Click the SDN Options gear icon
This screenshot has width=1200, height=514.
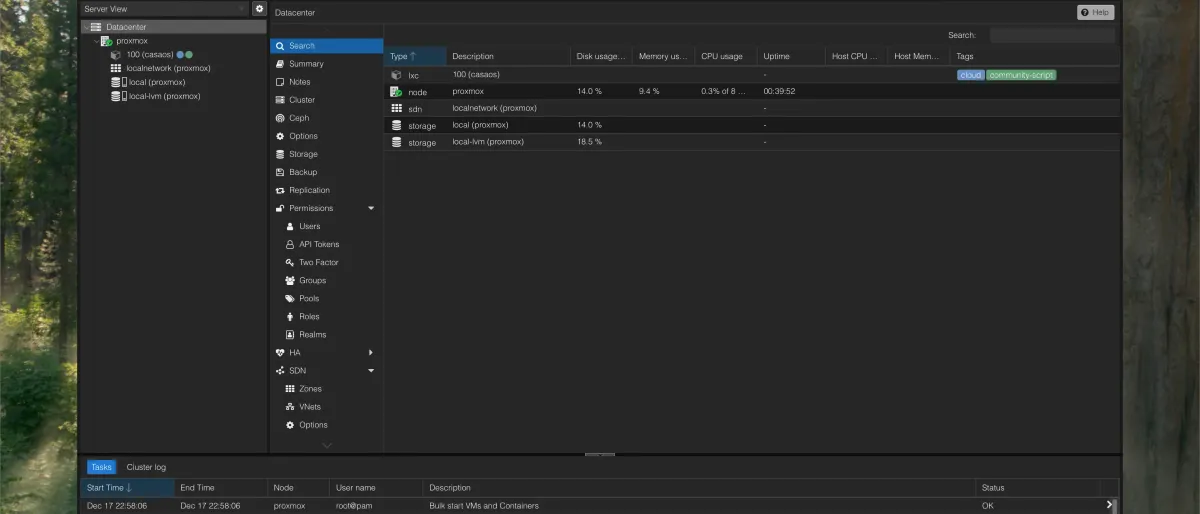[290, 425]
